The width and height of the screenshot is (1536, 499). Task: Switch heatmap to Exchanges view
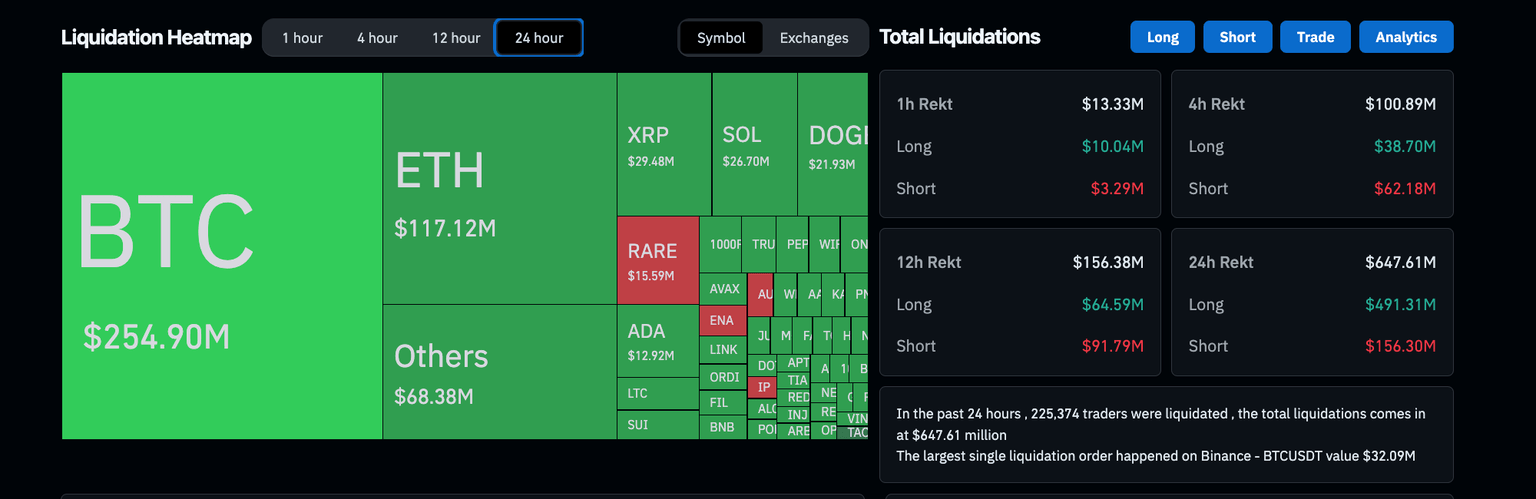[814, 38]
